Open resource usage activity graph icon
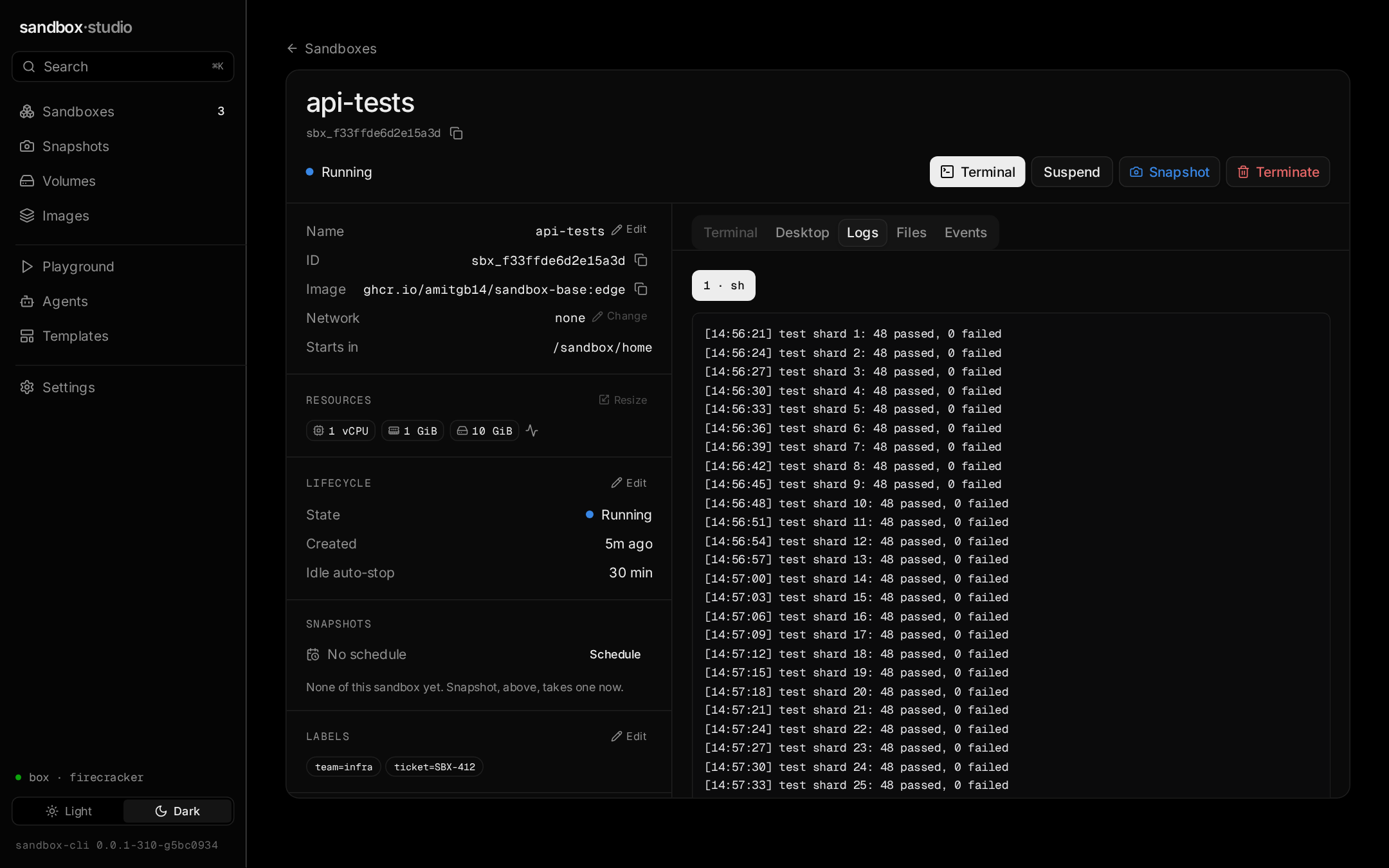 pyautogui.click(x=532, y=430)
